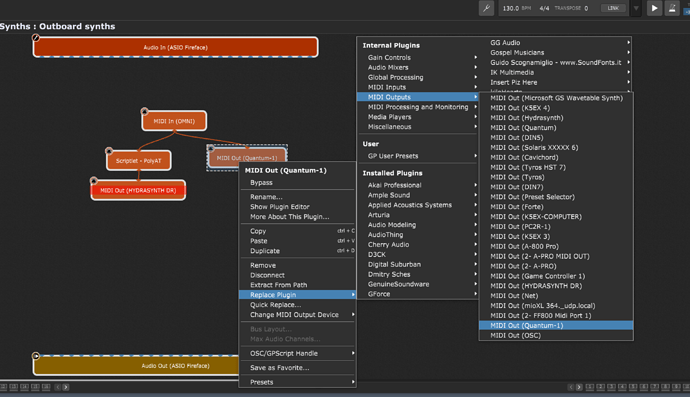
Task: Click corner circle icon on MIDI Out (HYDRASYNTH DR) block
Action: pos(93,180)
